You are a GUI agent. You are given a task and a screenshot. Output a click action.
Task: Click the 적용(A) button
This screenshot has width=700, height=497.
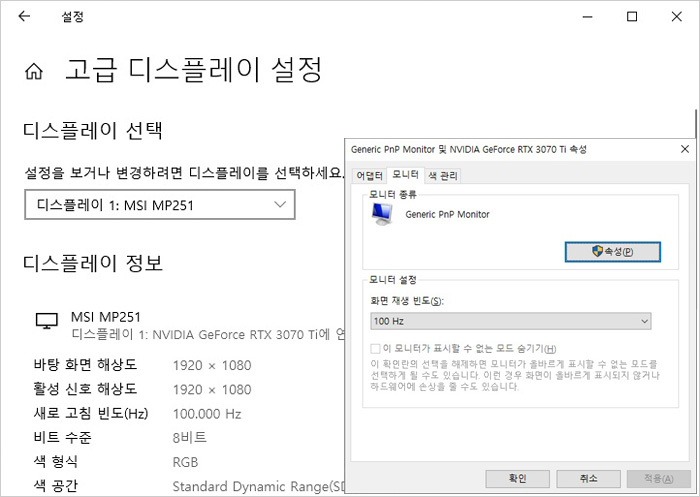click(x=658, y=479)
